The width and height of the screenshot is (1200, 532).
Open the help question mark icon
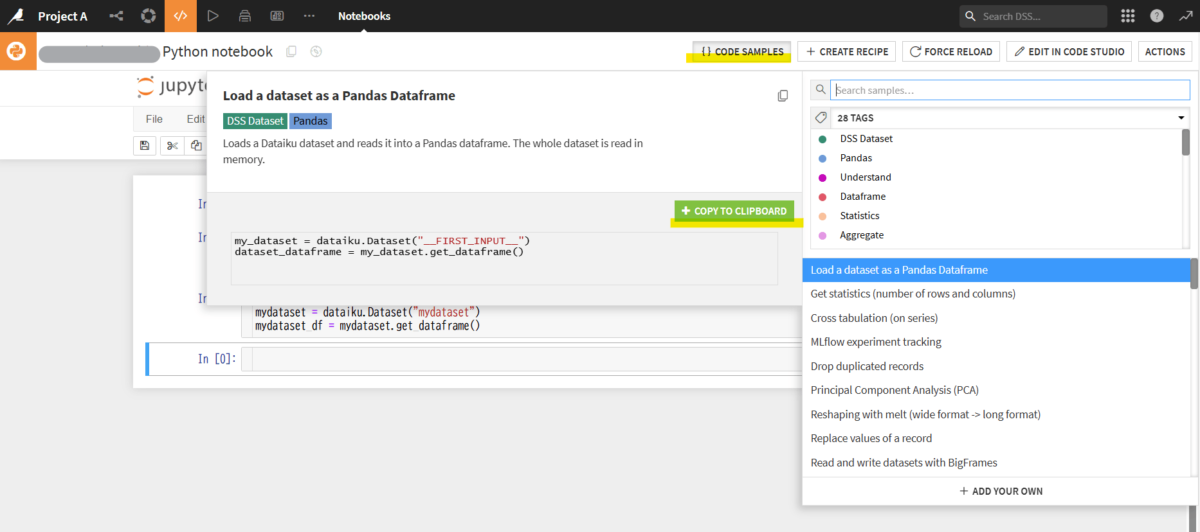point(1157,16)
